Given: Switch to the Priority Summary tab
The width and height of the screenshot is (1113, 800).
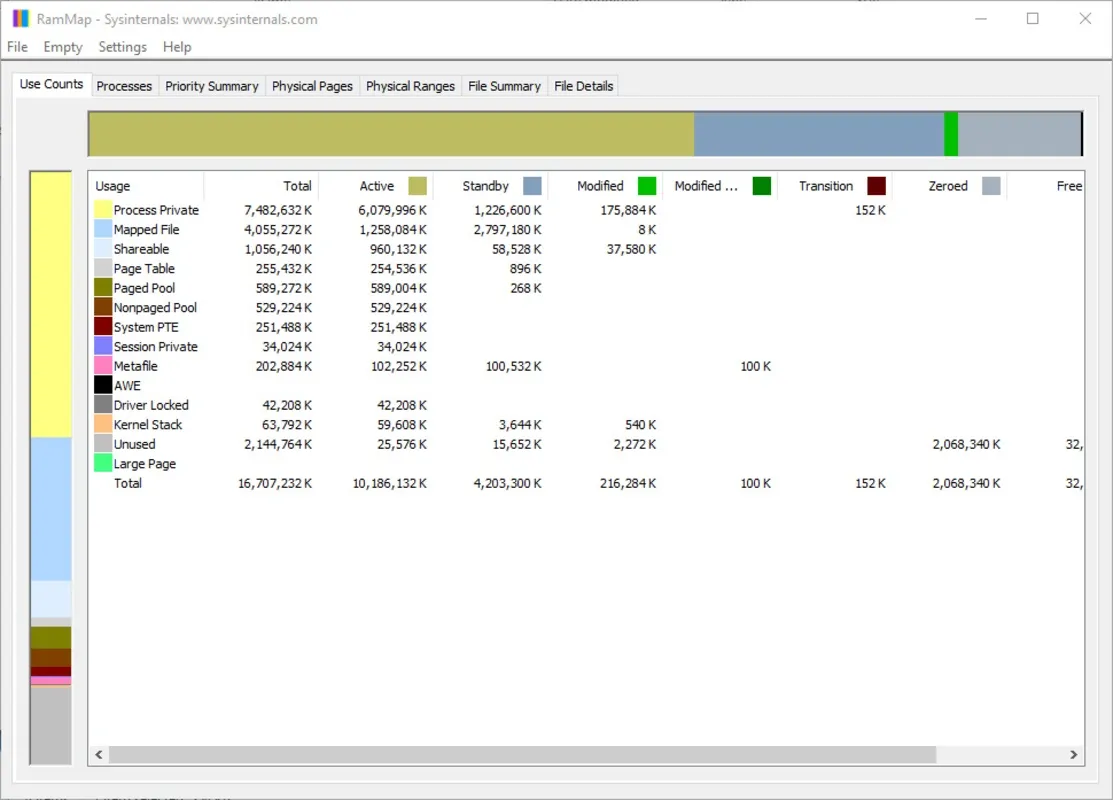Looking at the screenshot, I should (x=212, y=86).
